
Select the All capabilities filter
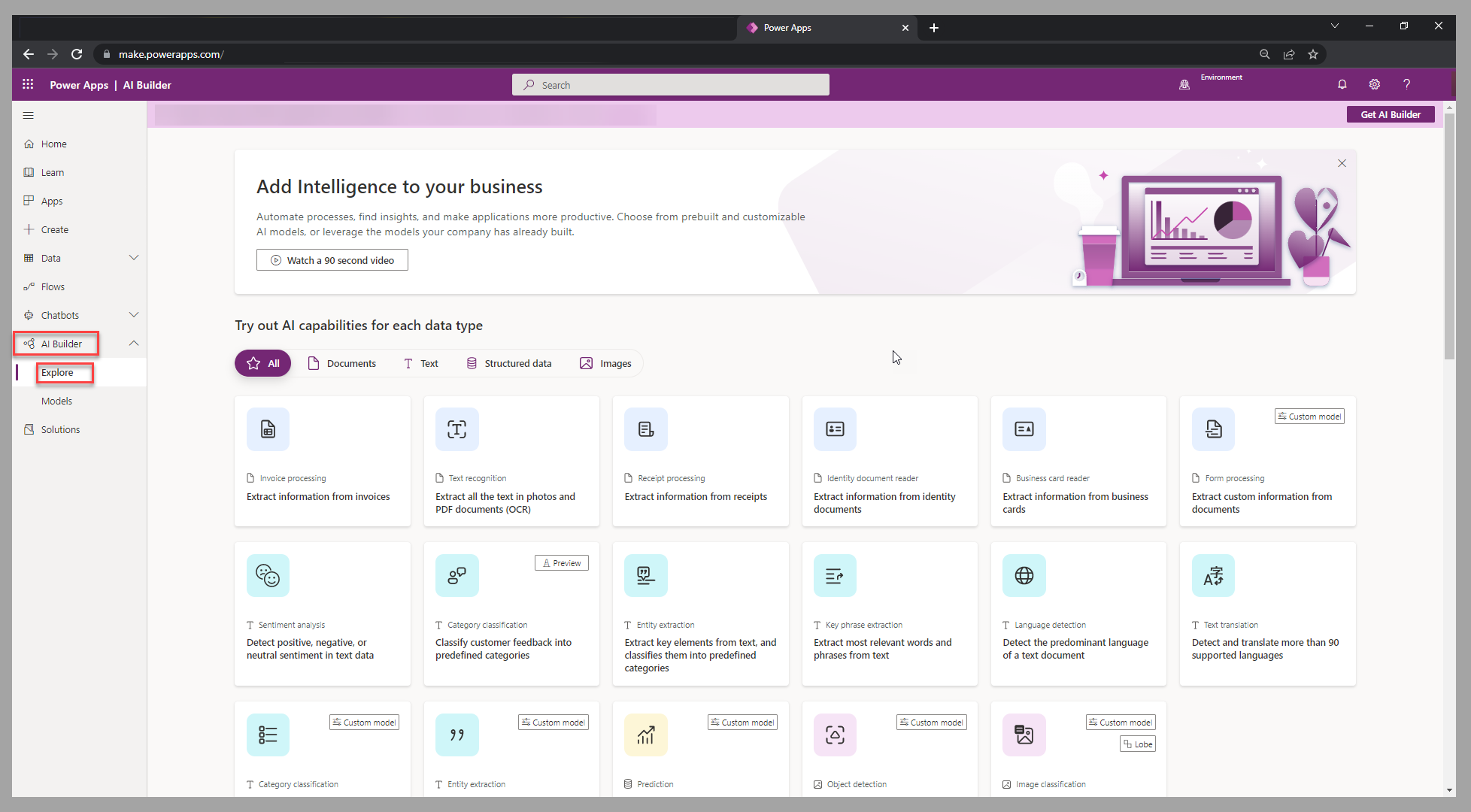pos(262,363)
